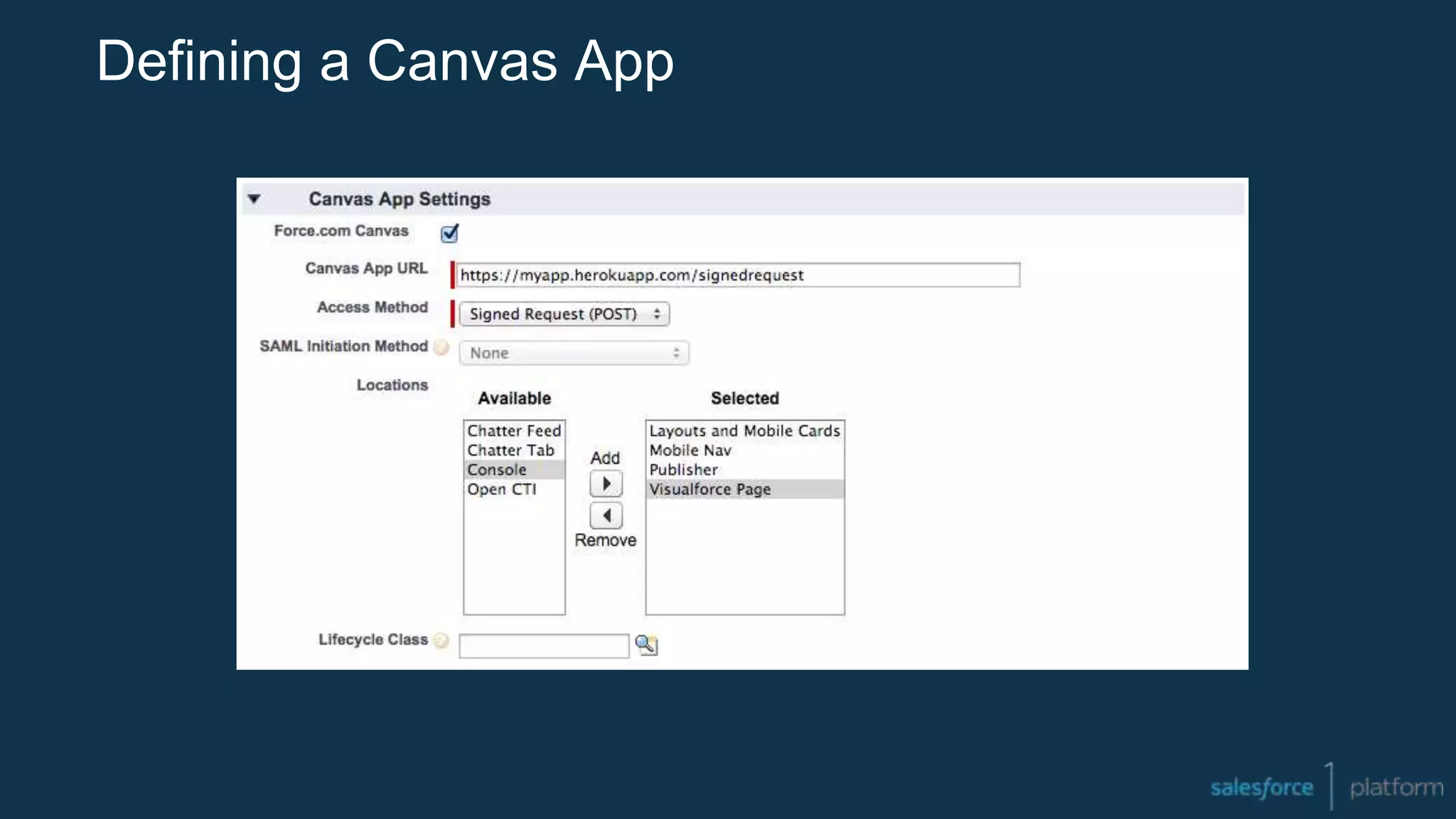The image size is (1456, 819).
Task: Click the Remove left-arrow button
Action: [x=606, y=515]
